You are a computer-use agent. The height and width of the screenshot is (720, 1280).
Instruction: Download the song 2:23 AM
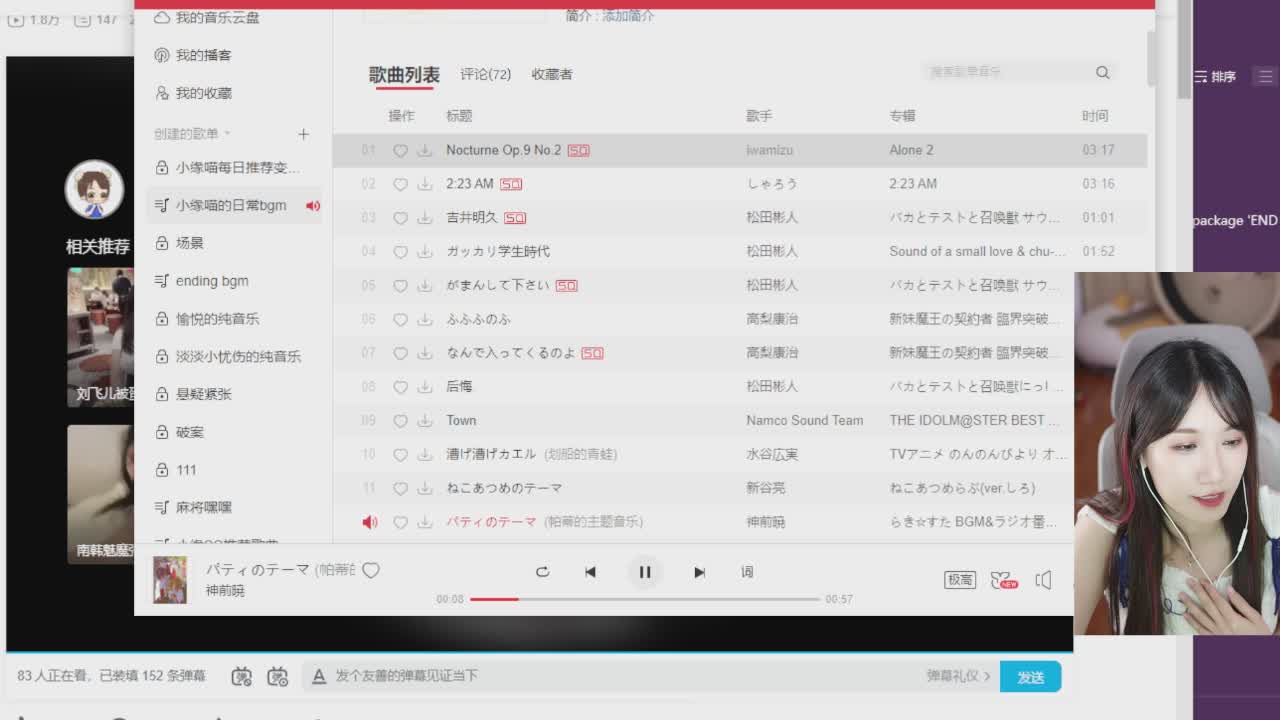pos(425,184)
